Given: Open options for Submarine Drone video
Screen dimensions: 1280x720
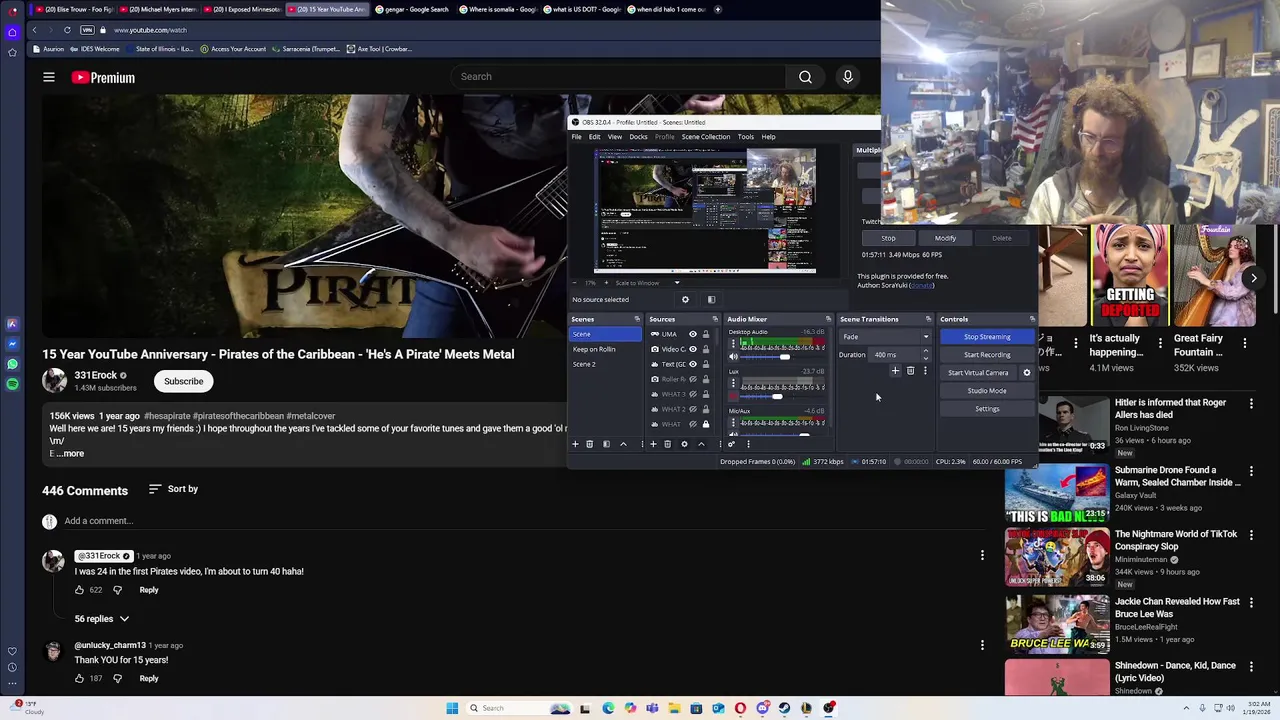Looking at the screenshot, I should 1251,472.
